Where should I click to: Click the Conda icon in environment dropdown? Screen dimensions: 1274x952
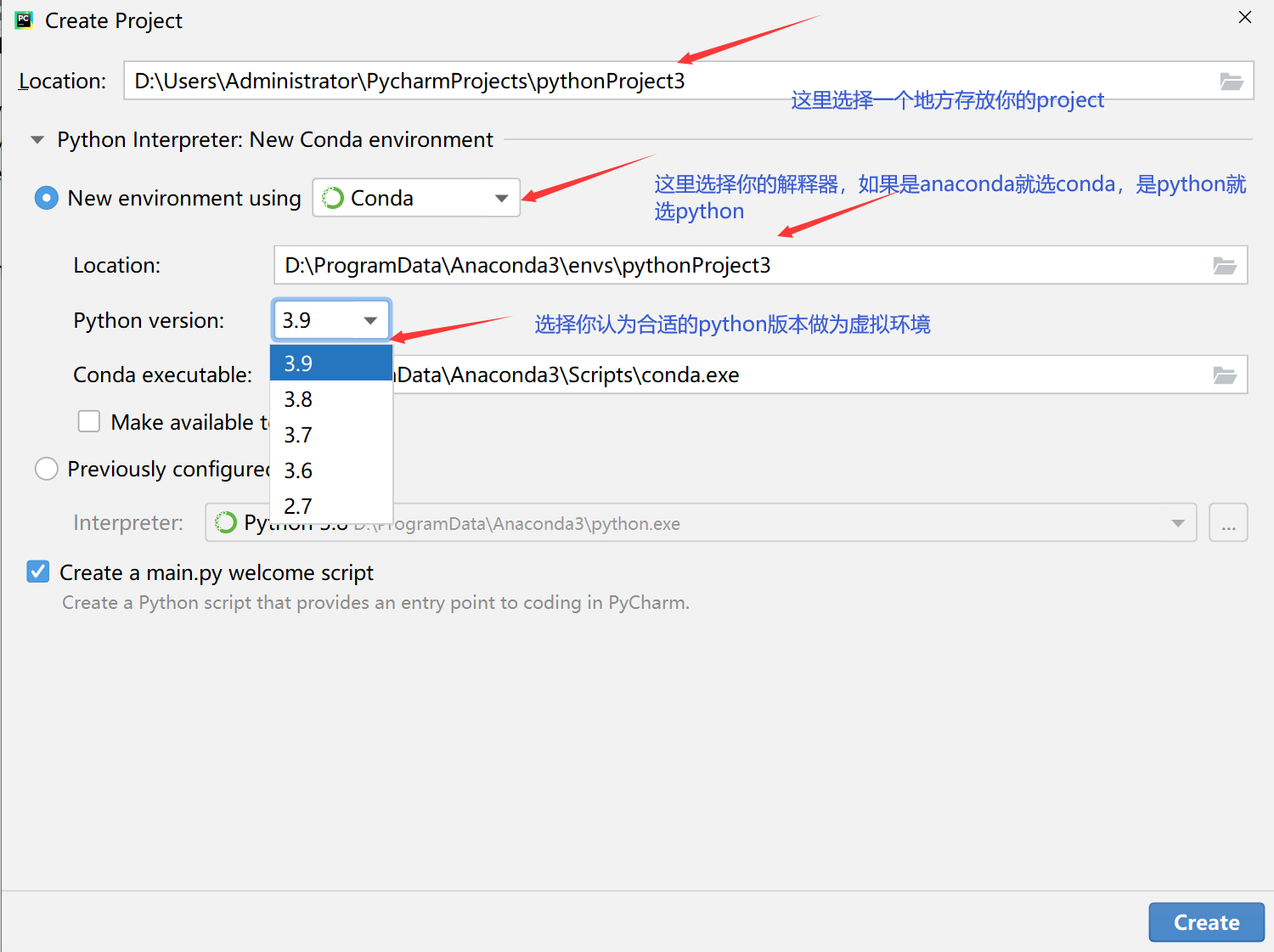[x=333, y=198]
